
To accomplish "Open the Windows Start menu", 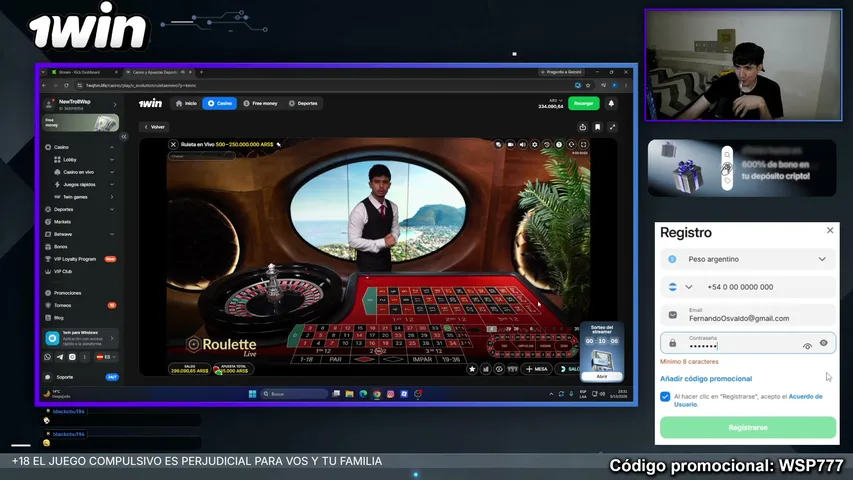I will click(x=252, y=393).
